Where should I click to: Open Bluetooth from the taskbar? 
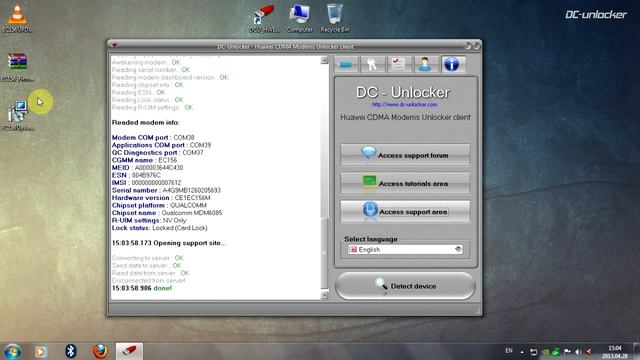pos(71,351)
